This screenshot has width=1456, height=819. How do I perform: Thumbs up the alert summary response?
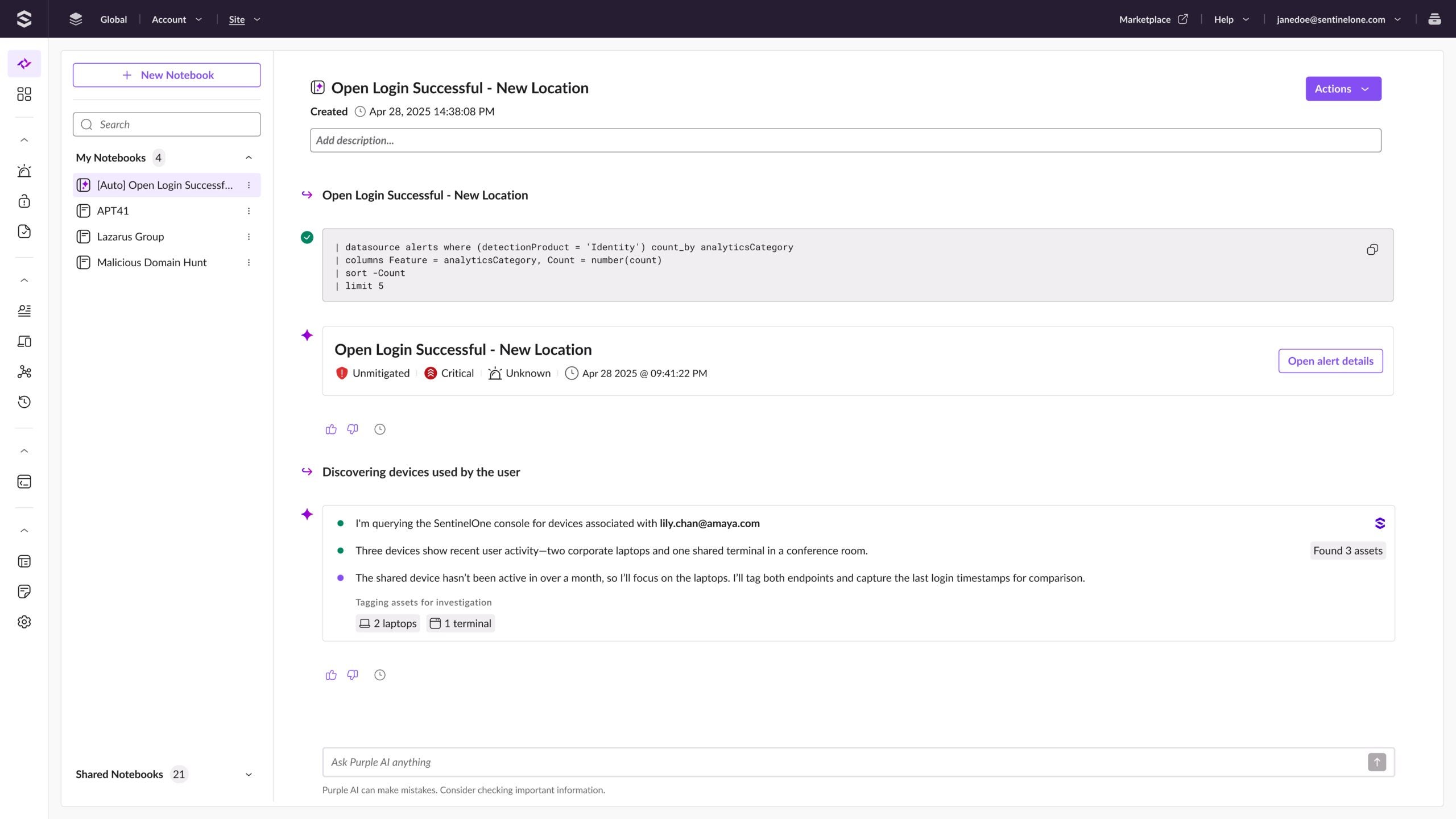click(x=331, y=429)
